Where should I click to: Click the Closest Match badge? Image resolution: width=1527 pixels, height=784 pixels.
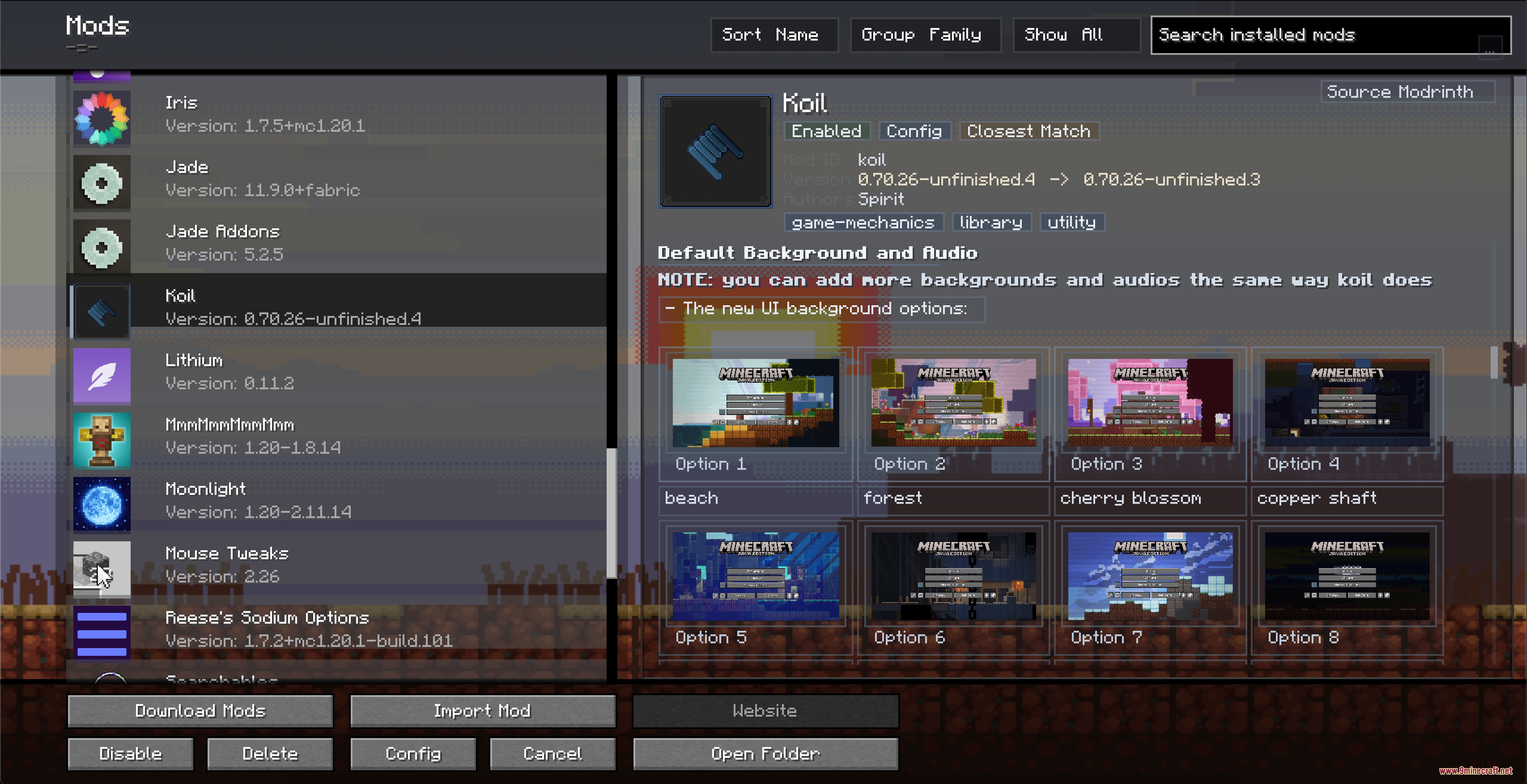(1028, 131)
